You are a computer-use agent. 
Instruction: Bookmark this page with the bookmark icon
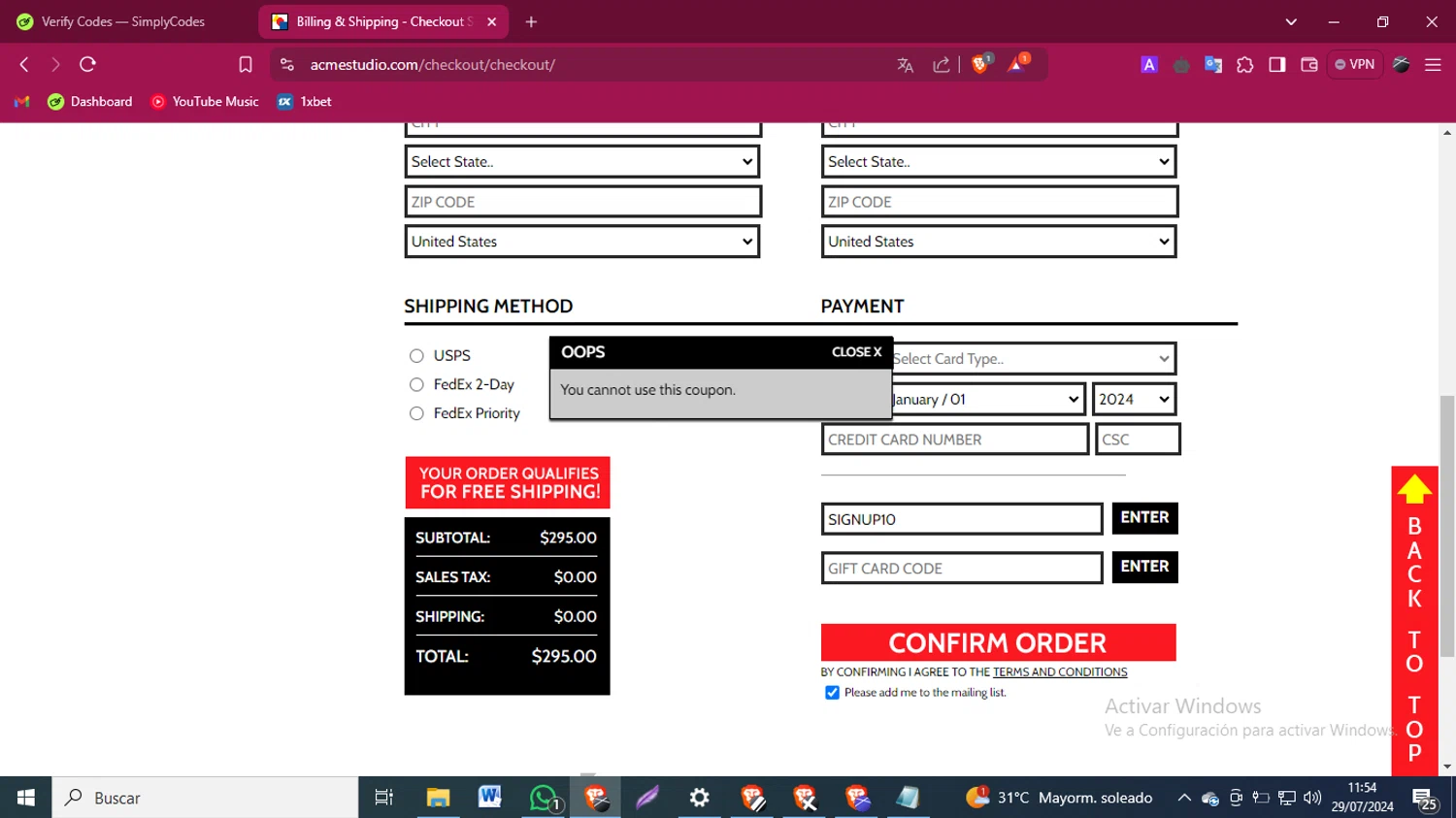pos(246,64)
